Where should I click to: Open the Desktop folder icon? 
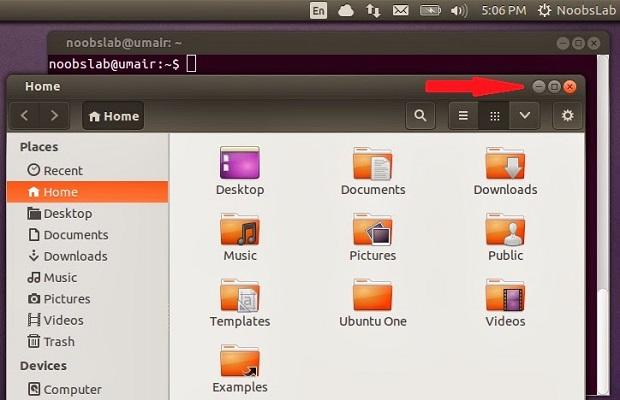pyautogui.click(x=240, y=163)
